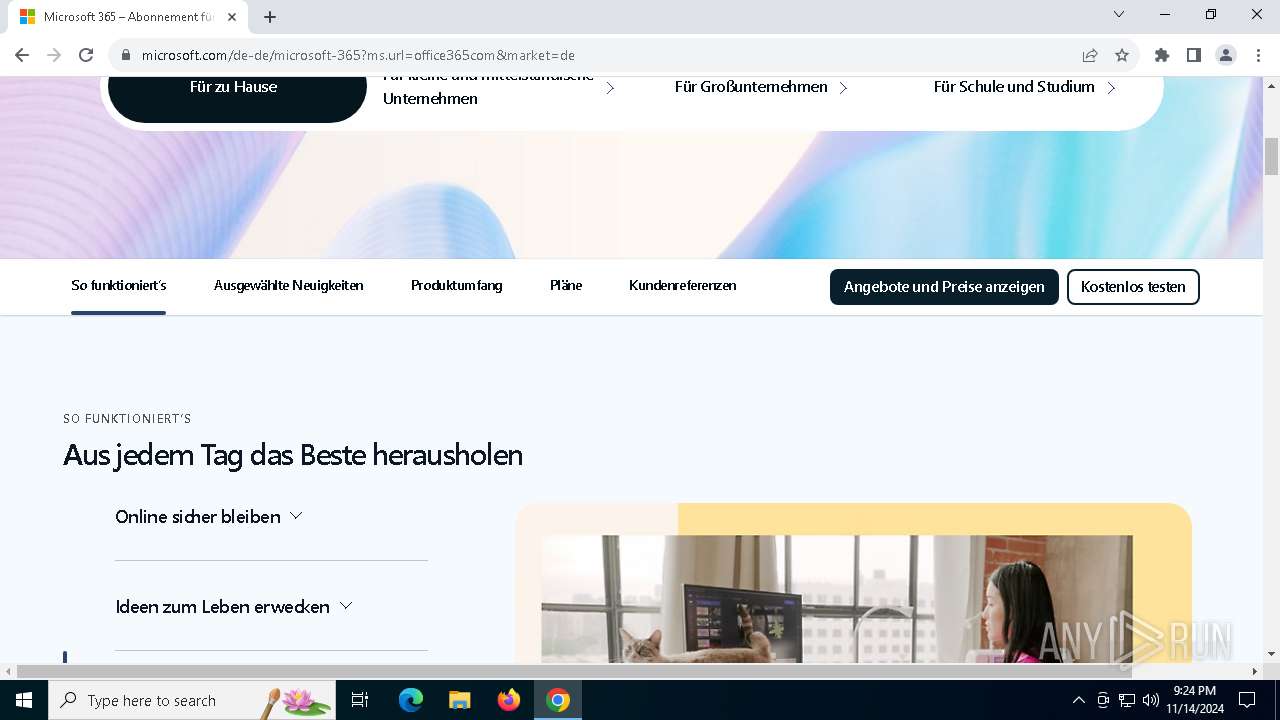Screen dimensions: 1280x720
Task: Jump to Ausgewählte Neuigkeiten section
Action: pos(288,286)
